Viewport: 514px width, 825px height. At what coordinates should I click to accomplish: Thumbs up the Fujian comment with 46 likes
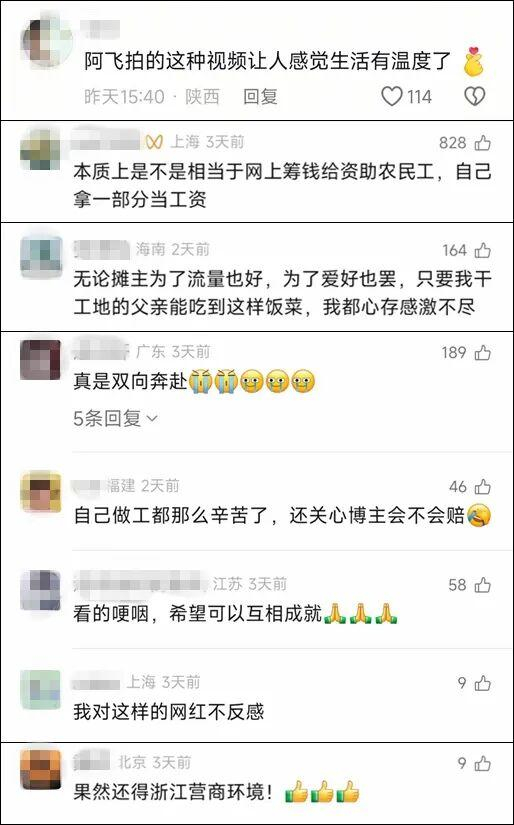tap(482, 487)
